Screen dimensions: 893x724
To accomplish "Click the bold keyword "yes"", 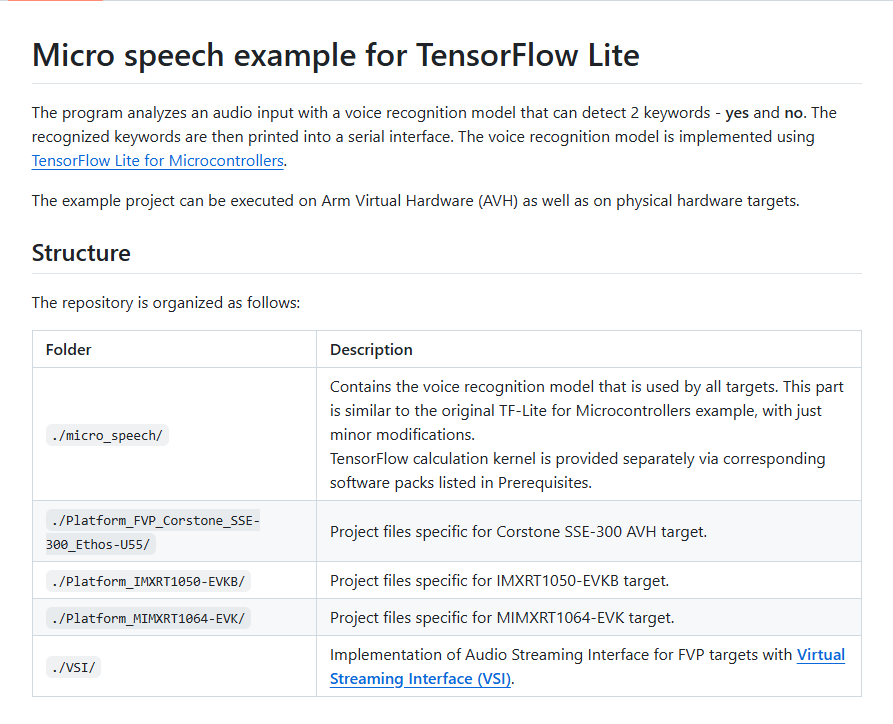I will click(737, 112).
